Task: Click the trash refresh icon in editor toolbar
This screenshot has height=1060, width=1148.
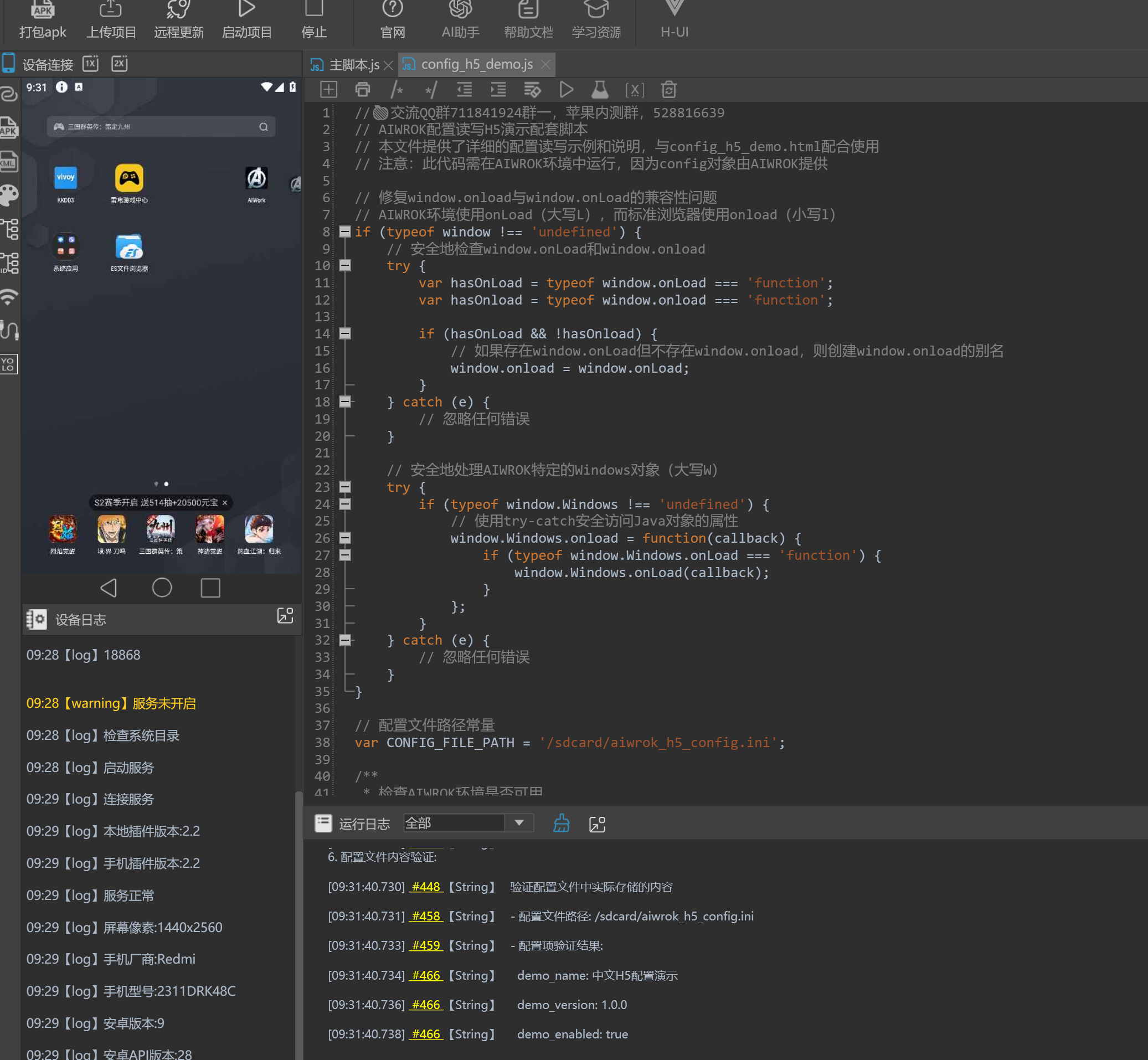Action: click(x=668, y=90)
